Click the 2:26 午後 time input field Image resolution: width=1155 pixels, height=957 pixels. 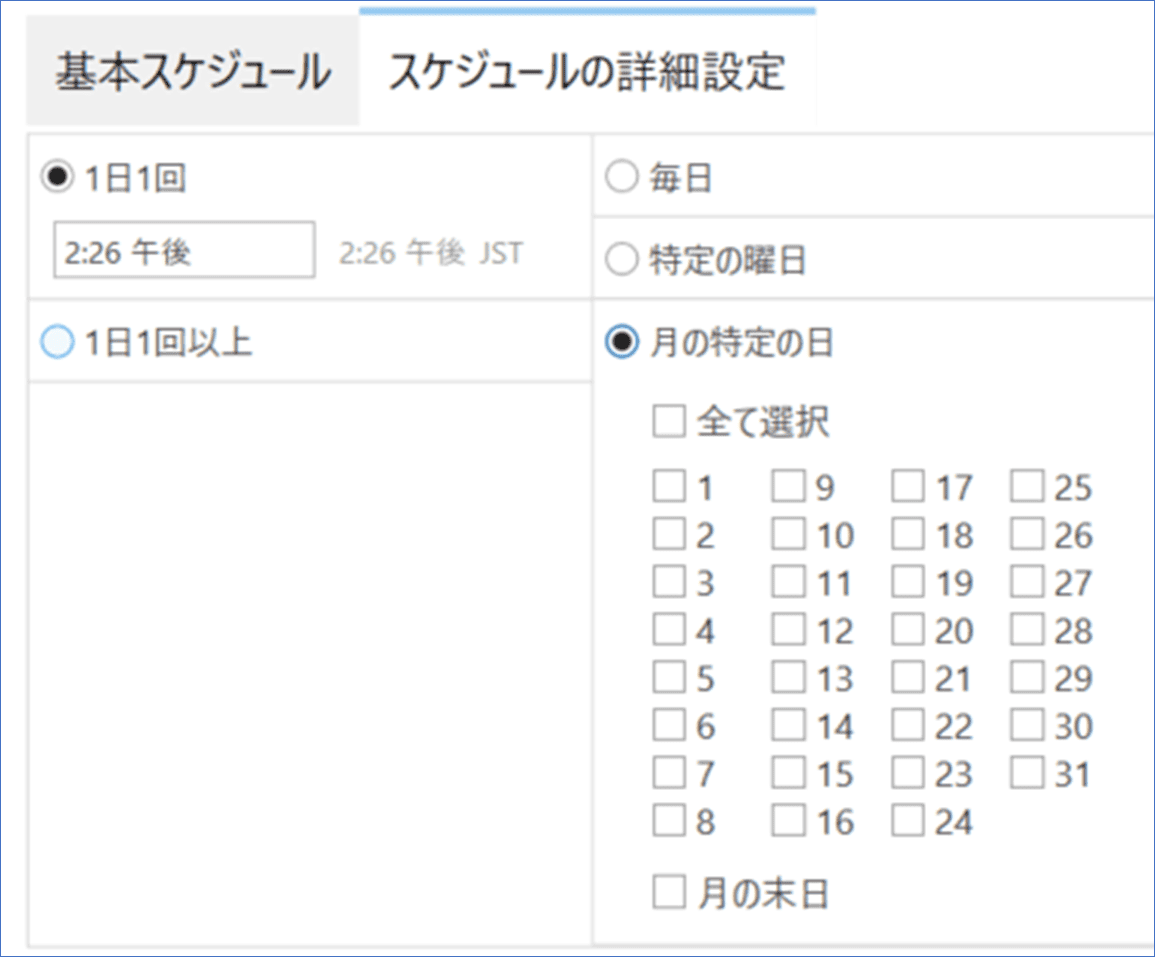coord(183,251)
